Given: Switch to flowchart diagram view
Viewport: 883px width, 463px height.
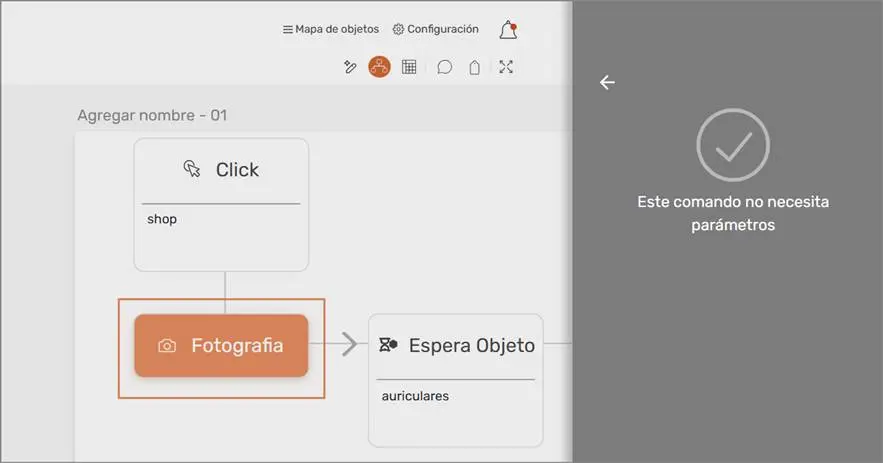Looking at the screenshot, I should 379,67.
